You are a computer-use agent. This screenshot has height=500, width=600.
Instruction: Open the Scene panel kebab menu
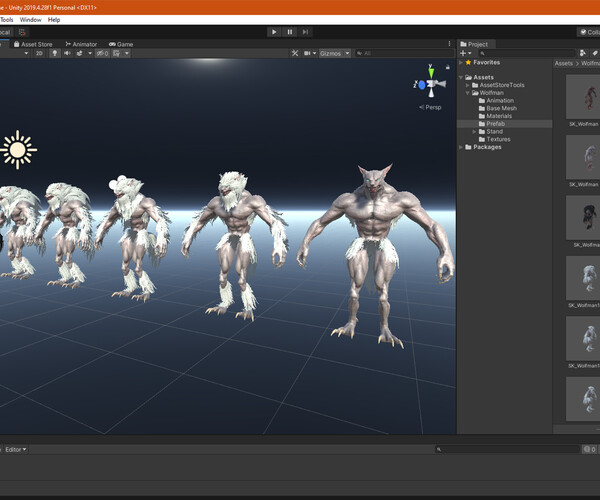tap(449, 44)
